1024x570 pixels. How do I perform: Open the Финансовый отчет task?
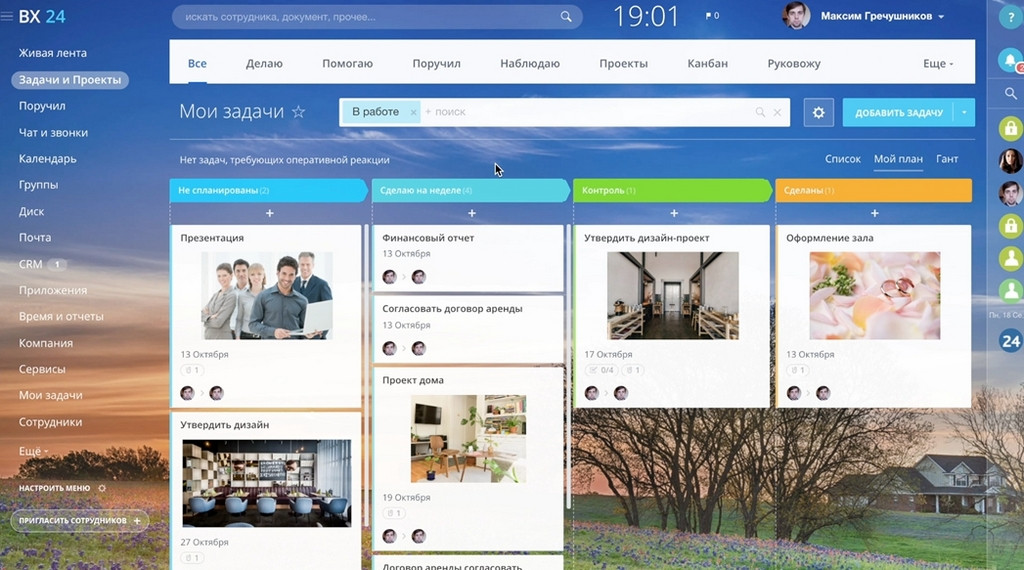(428, 238)
